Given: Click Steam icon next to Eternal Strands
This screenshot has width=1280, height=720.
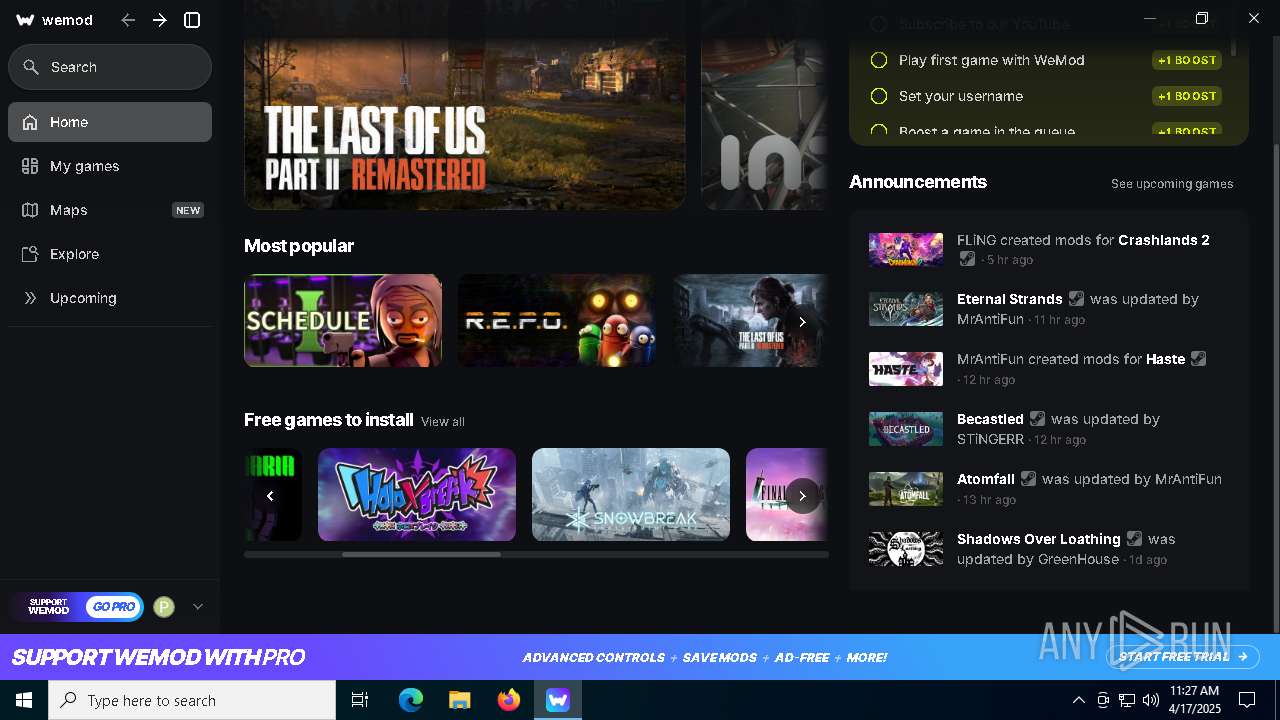Looking at the screenshot, I should pos(1076,299).
